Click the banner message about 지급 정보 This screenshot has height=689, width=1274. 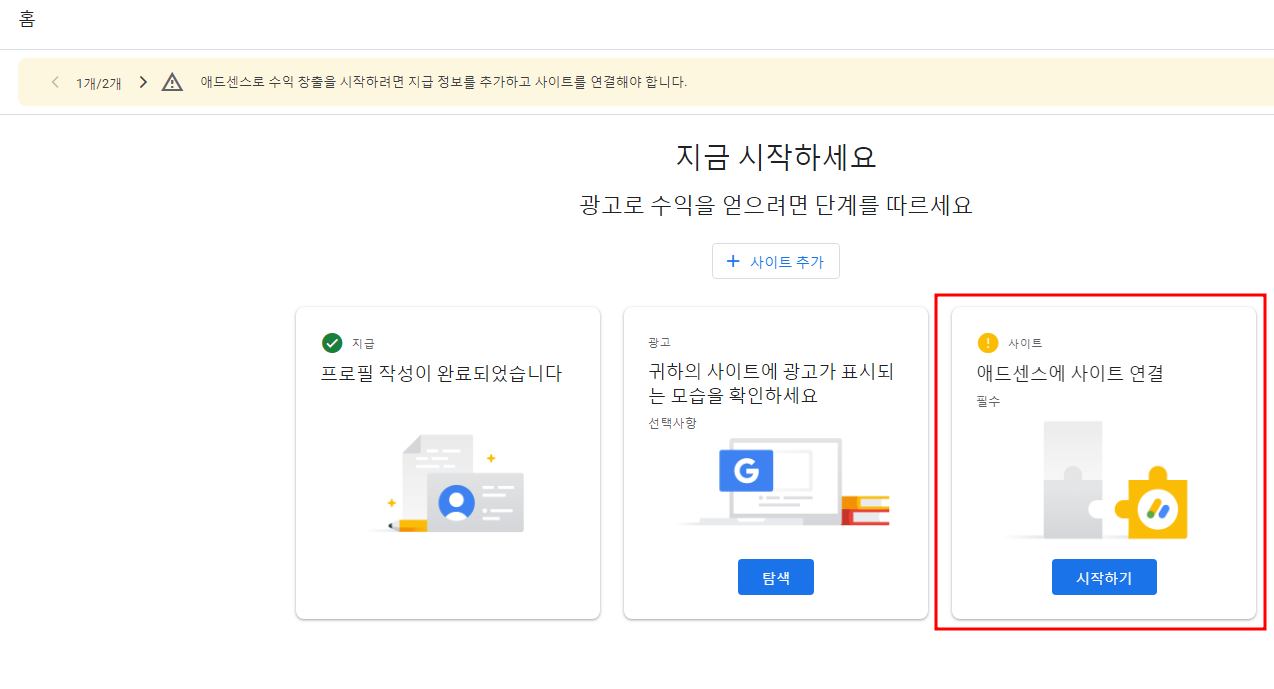pyautogui.click(x=443, y=82)
